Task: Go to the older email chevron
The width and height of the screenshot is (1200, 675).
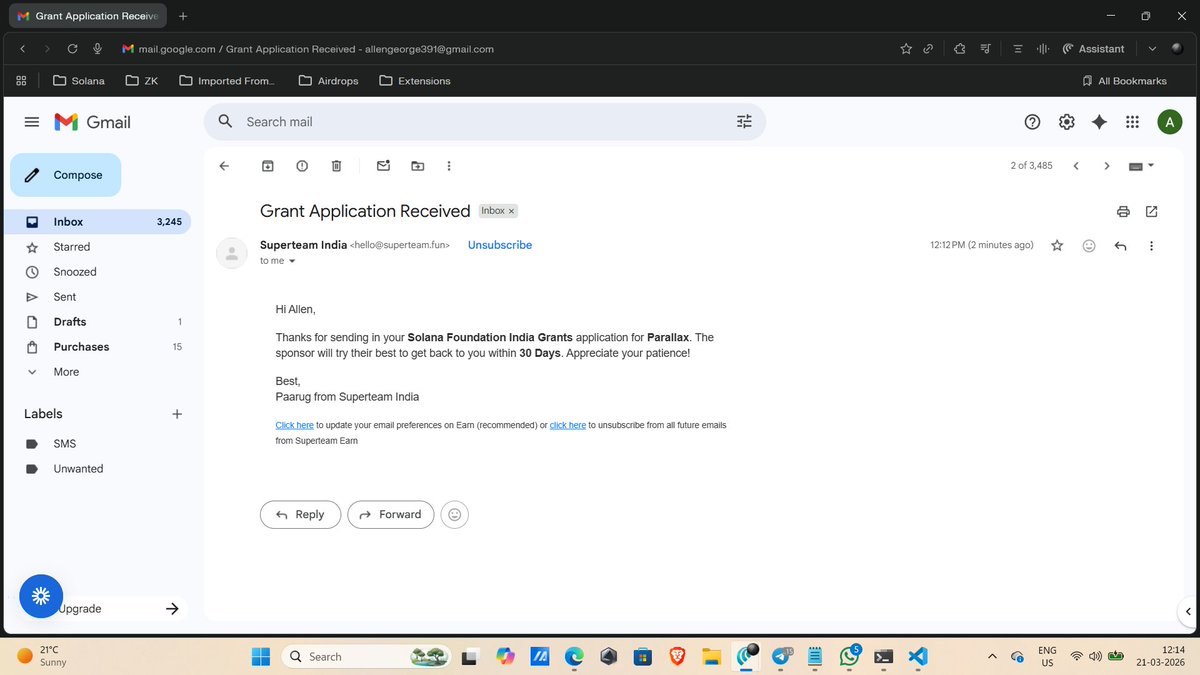Action: pyautogui.click(x=1107, y=166)
